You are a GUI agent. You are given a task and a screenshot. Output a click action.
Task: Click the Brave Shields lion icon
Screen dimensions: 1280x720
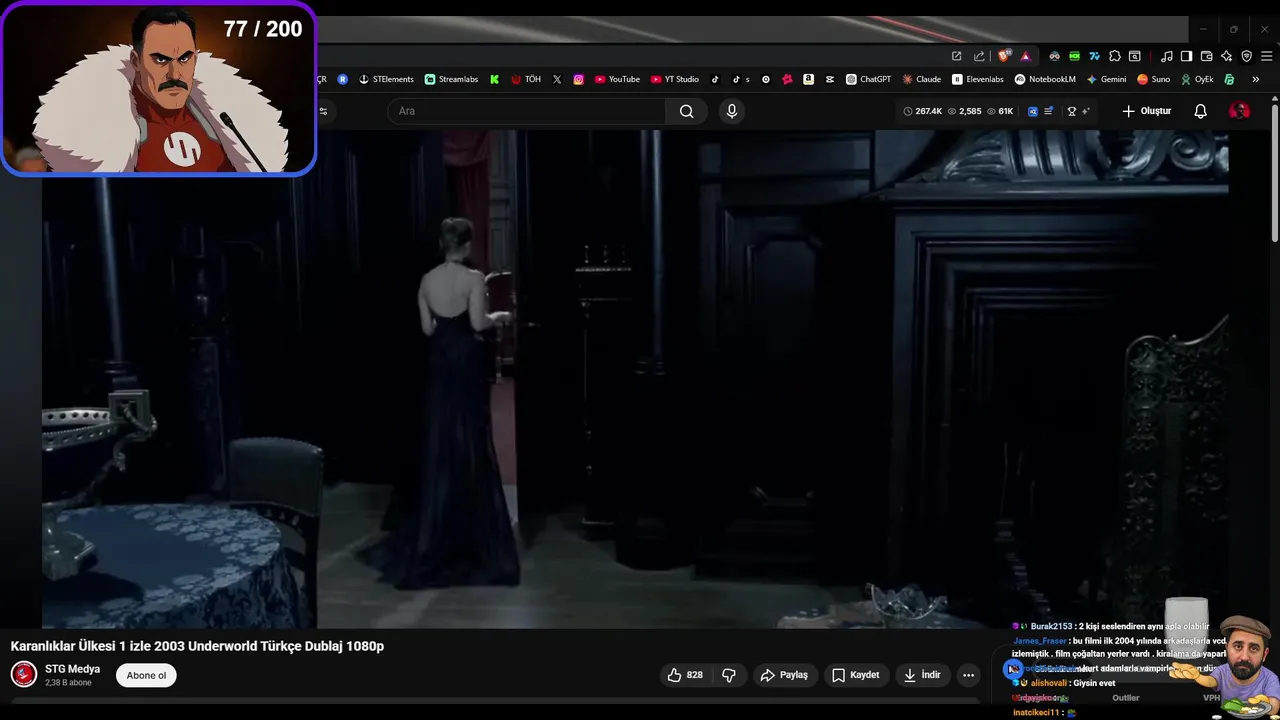(1004, 56)
